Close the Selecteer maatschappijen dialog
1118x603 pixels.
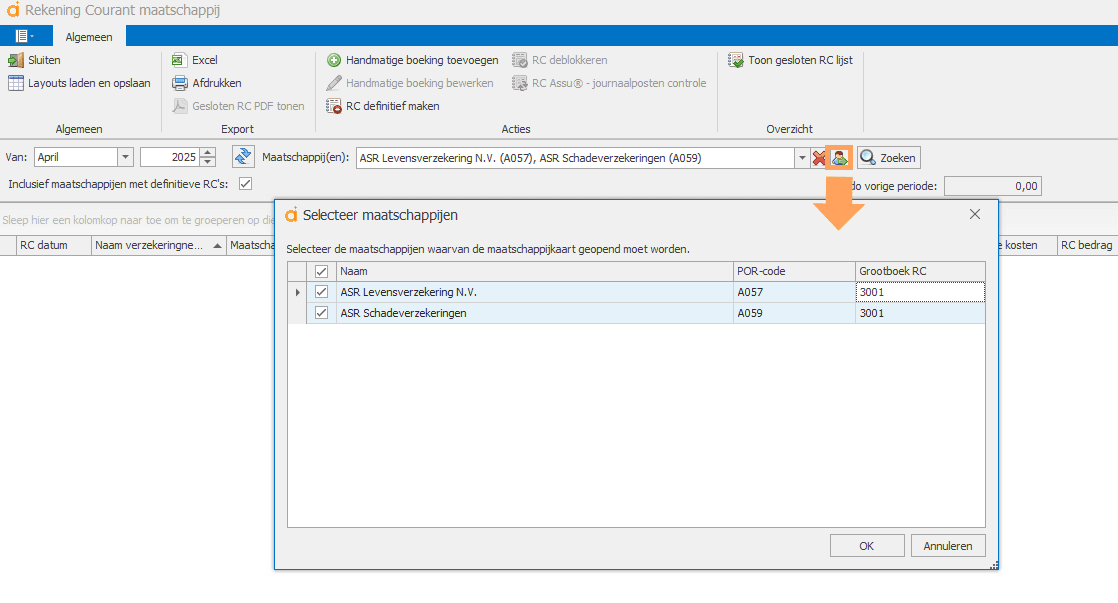click(x=975, y=215)
